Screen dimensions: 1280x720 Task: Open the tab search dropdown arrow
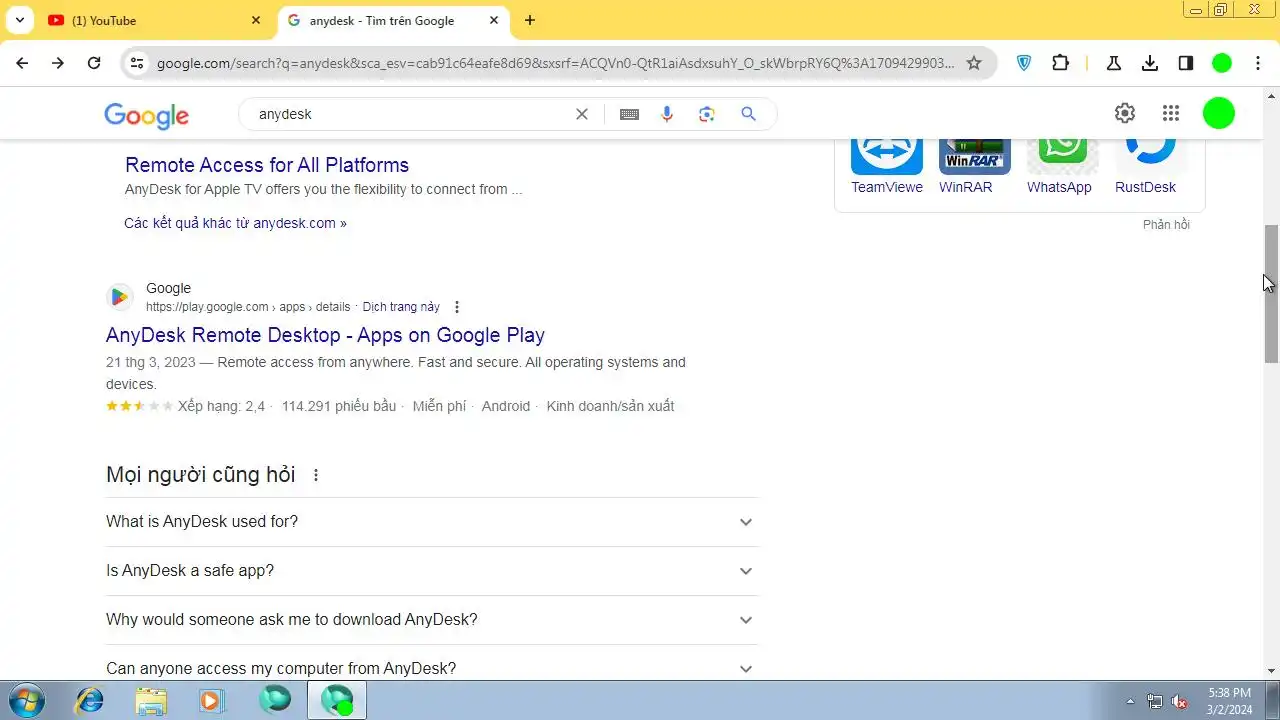point(19,20)
